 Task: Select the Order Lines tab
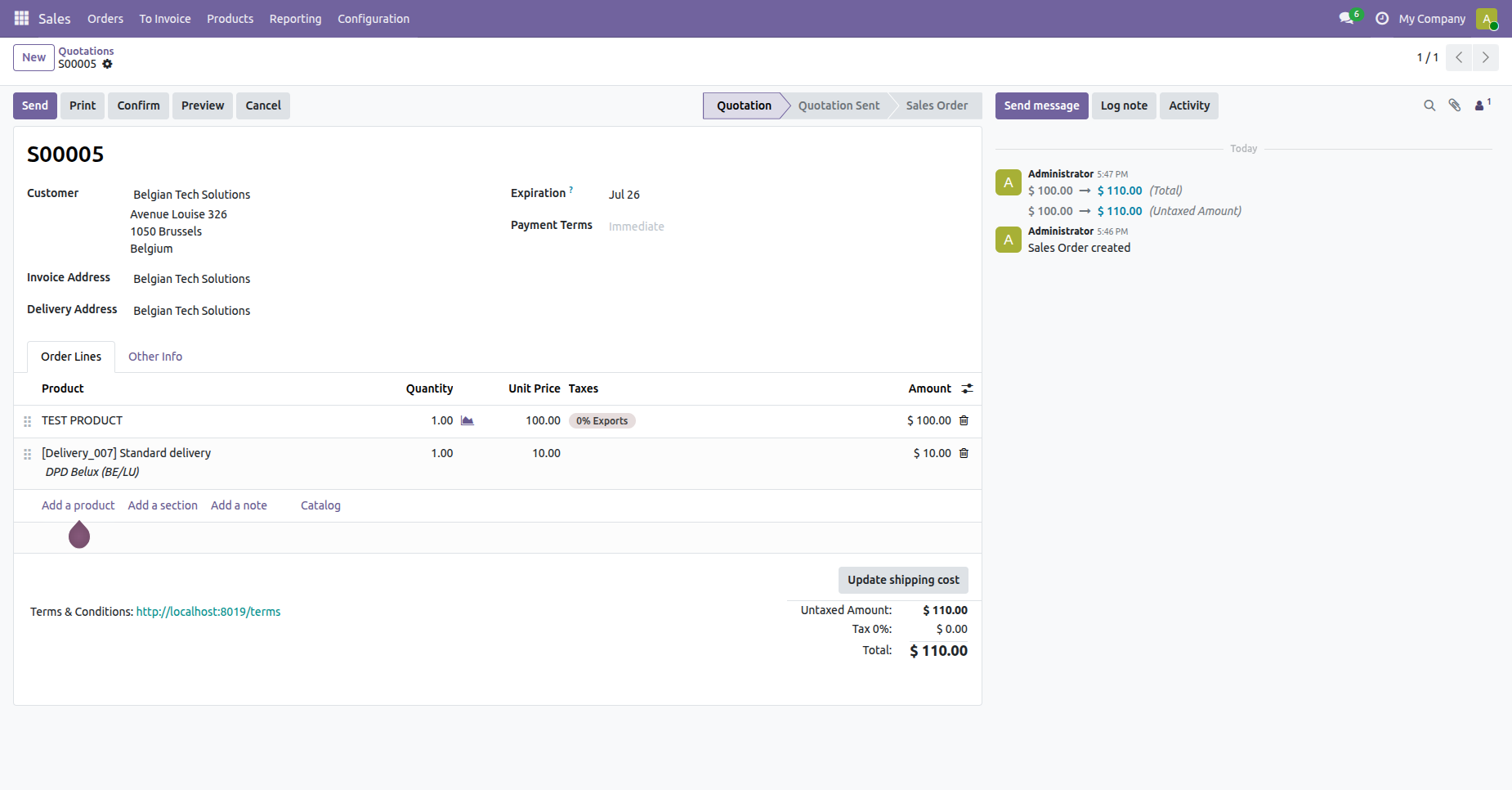click(x=71, y=357)
